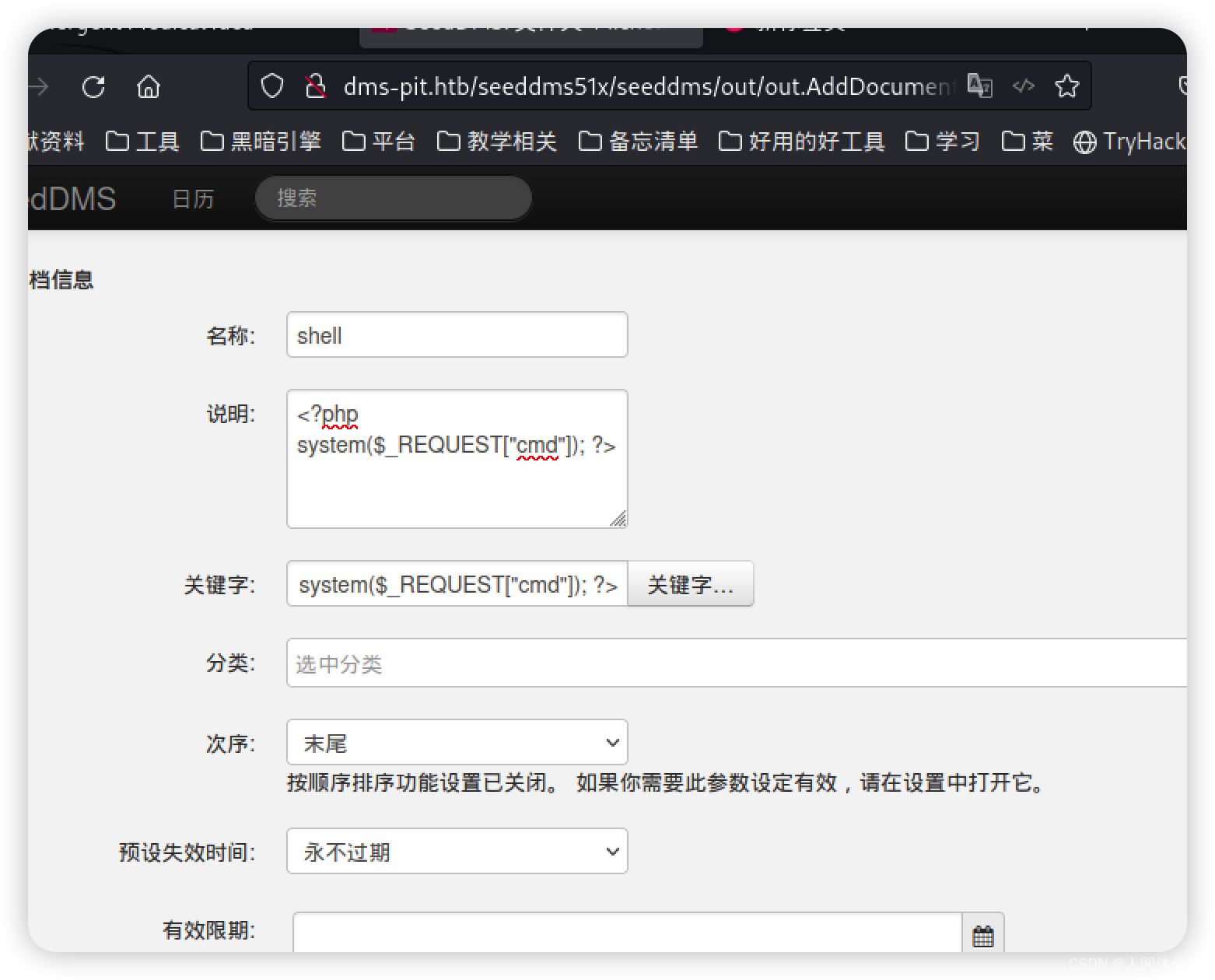Translate this page using the translate icon

pos(980,86)
